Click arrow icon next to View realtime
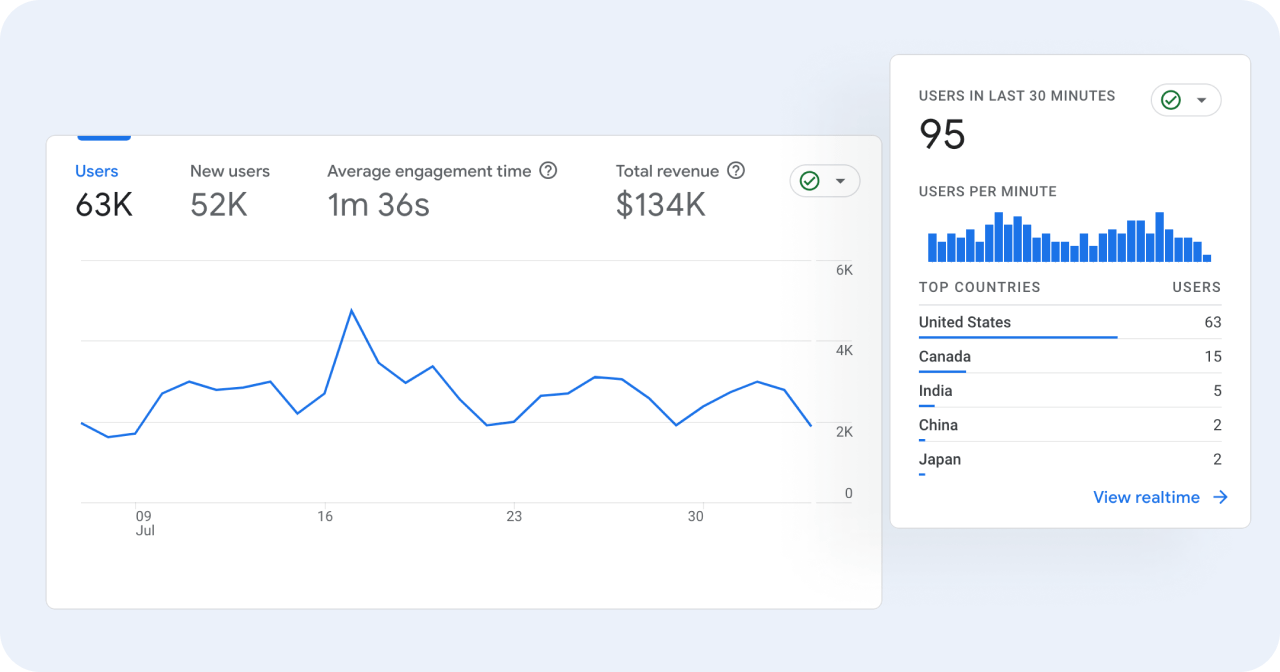The width and height of the screenshot is (1280, 672). pos(1220,497)
